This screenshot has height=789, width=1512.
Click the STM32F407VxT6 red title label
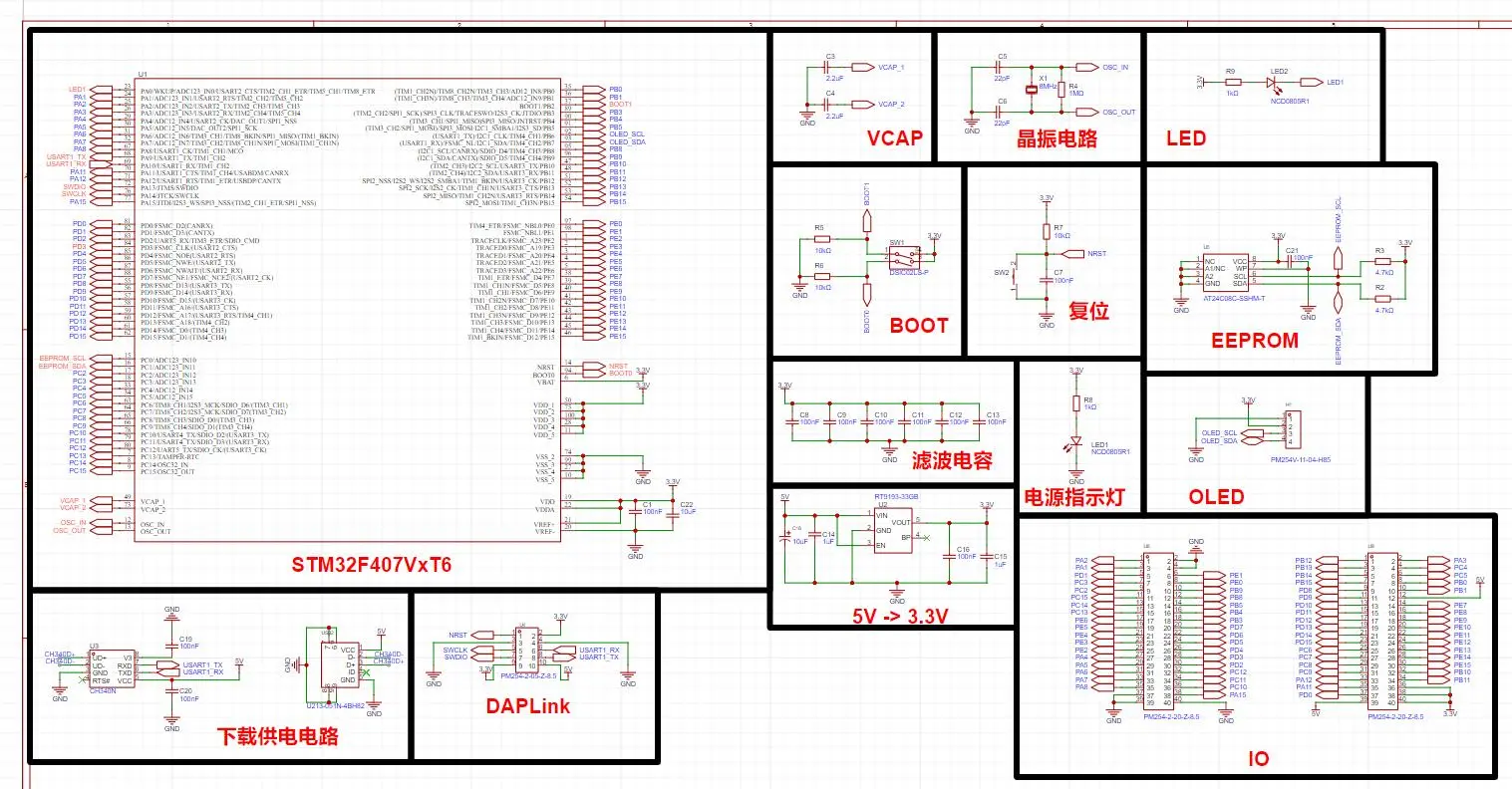click(371, 565)
